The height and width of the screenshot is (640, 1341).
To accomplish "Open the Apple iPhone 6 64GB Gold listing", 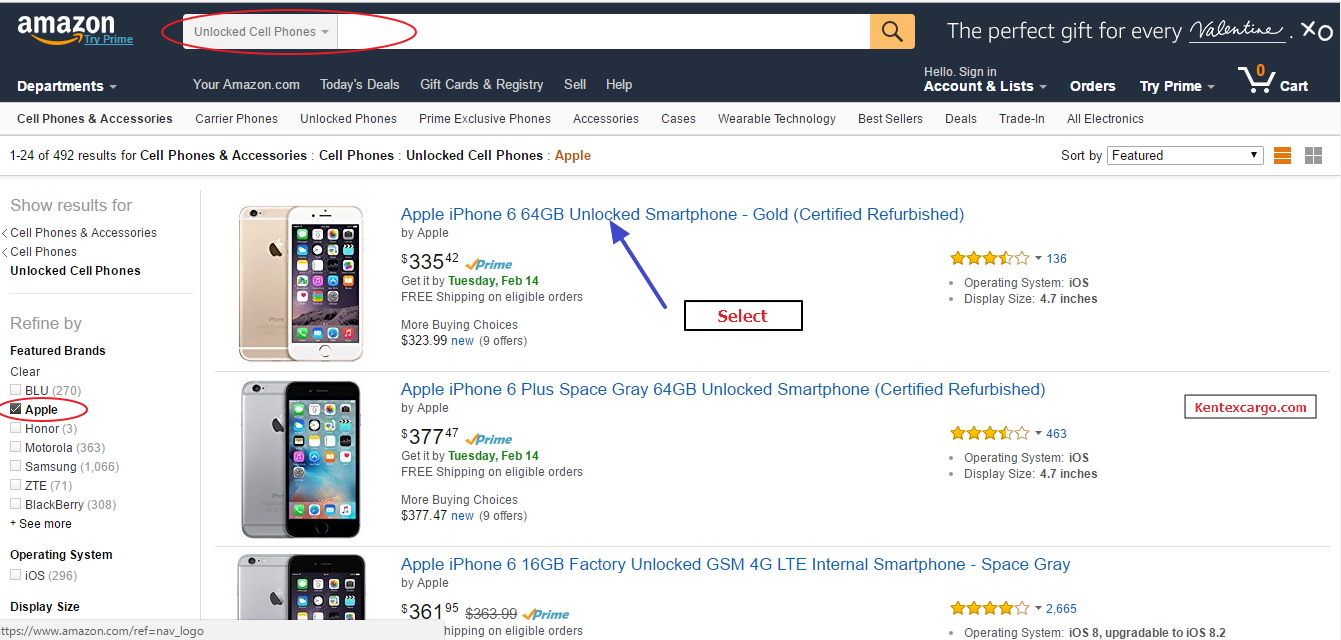I will pyautogui.click(x=682, y=214).
